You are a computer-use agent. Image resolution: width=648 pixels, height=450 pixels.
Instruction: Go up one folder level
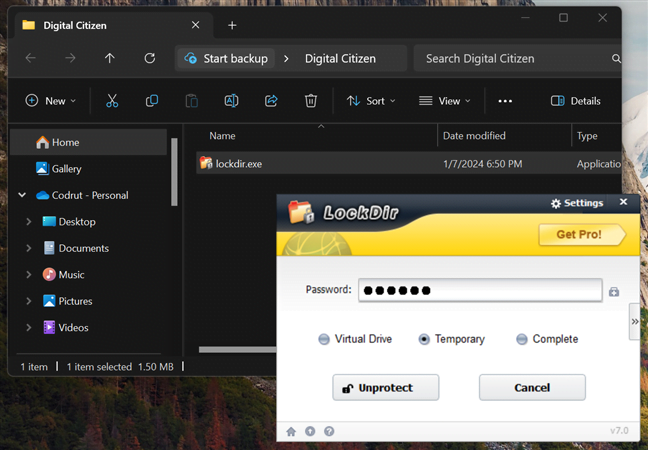pos(110,58)
